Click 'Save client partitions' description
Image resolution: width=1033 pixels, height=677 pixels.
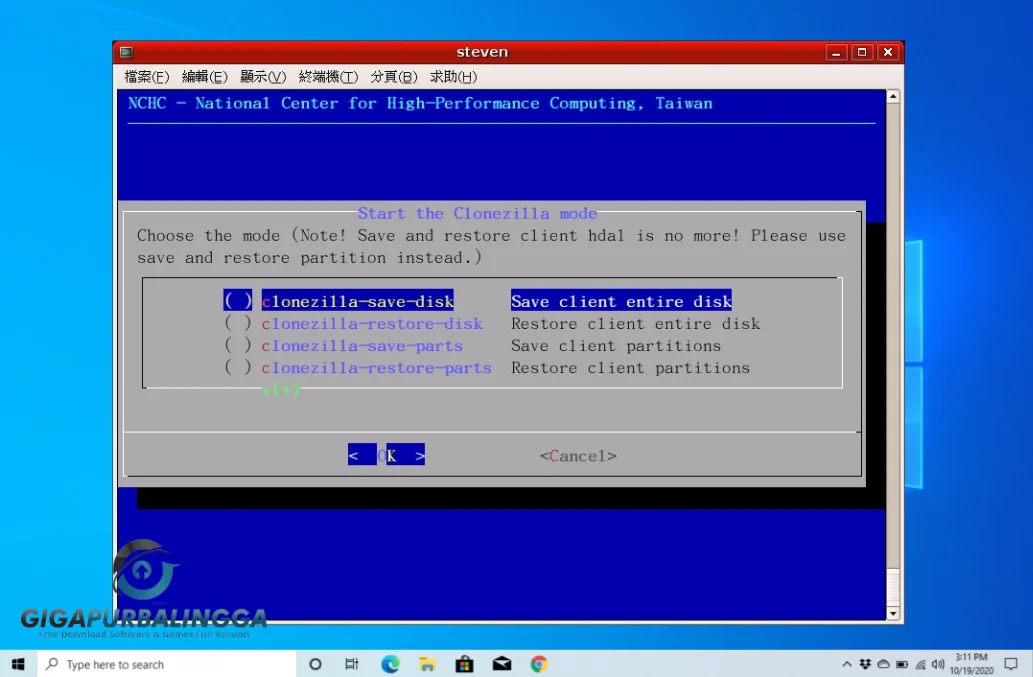(x=616, y=345)
